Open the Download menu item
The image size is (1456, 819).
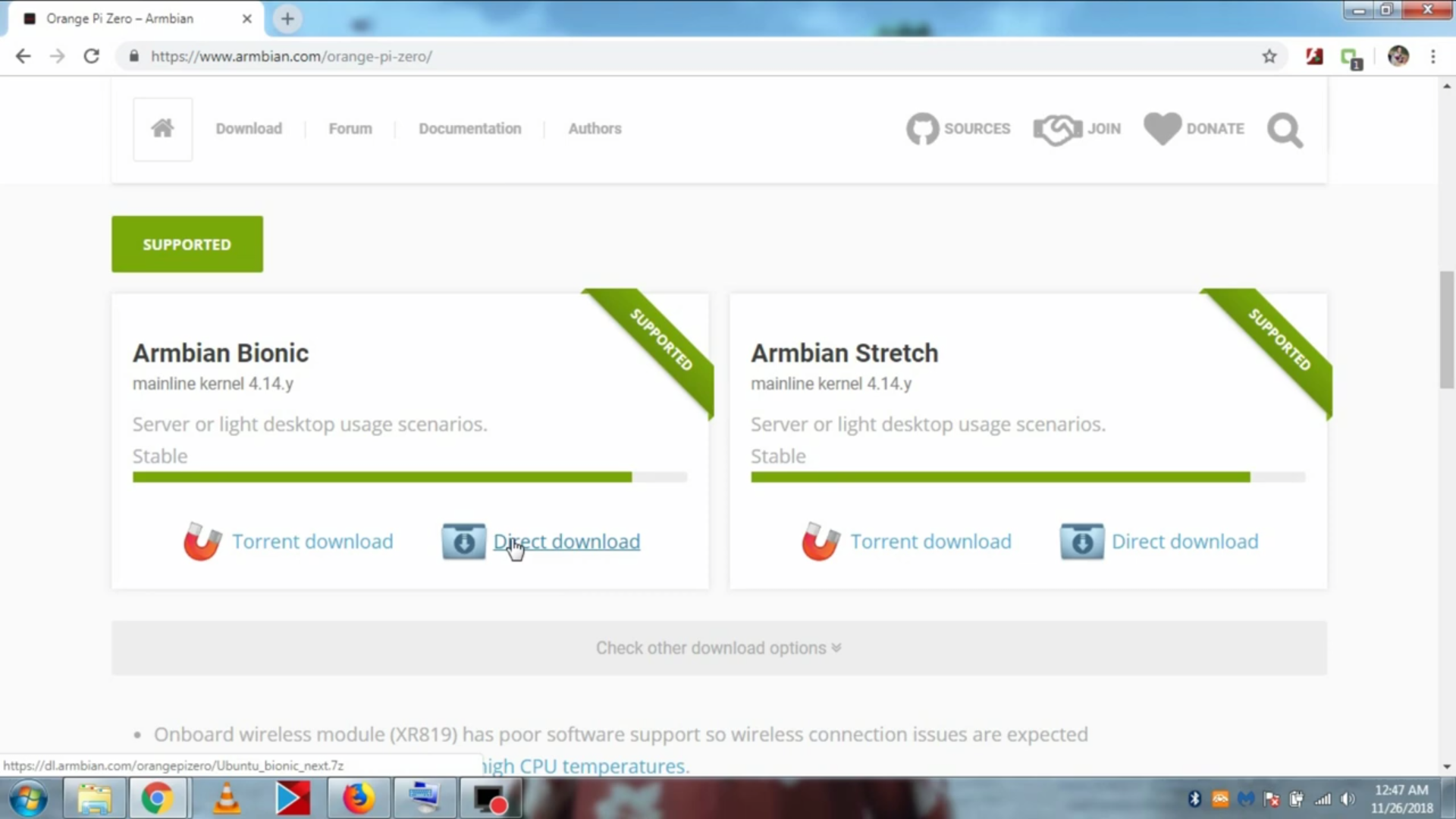coord(249,129)
